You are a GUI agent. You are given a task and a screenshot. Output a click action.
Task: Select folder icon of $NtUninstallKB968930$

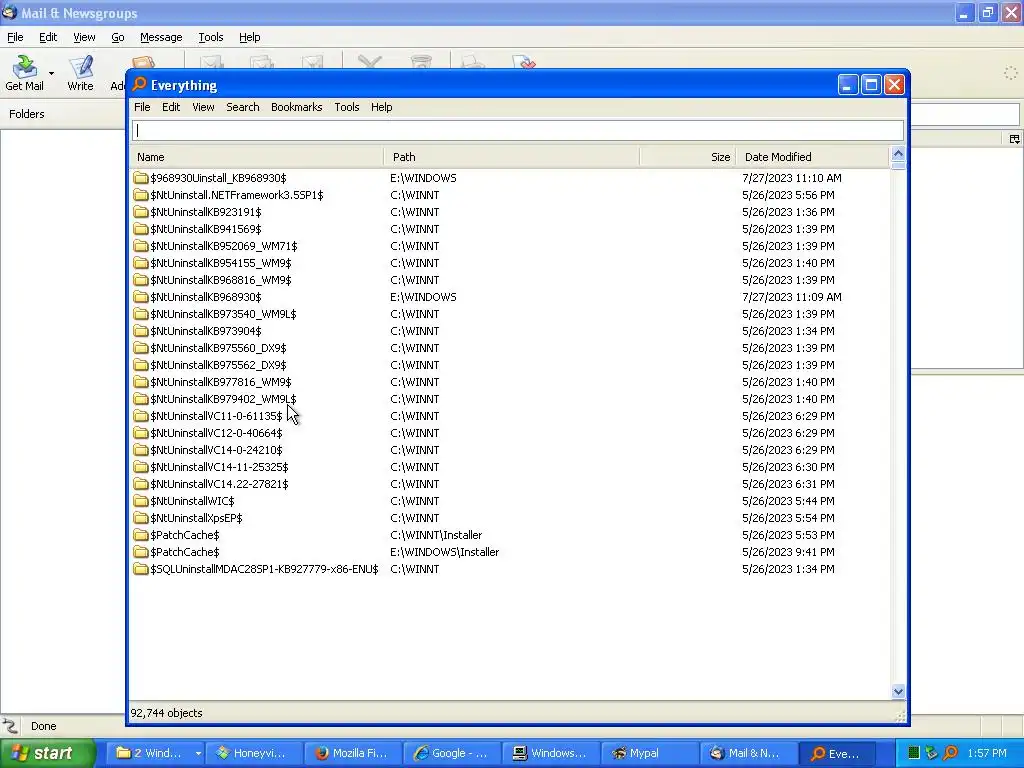coord(140,296)
